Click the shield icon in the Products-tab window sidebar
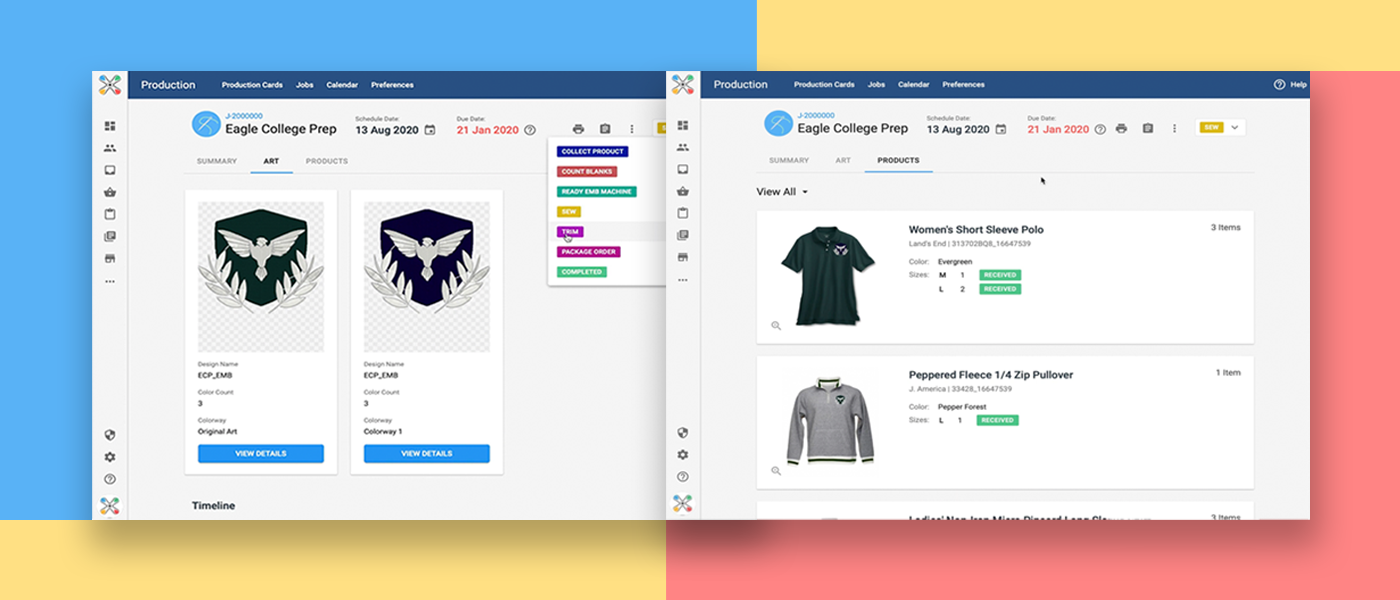The width and height of the screenshot is (1400, 600). pyautogui.click(x=683, y=433)
